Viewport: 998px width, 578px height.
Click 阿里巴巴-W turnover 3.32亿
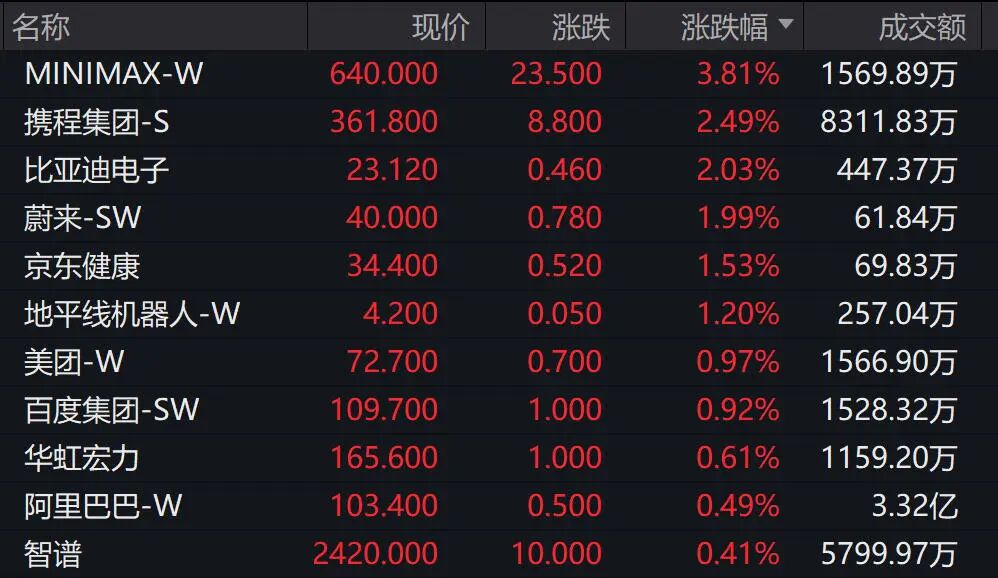tap(914, 507)
